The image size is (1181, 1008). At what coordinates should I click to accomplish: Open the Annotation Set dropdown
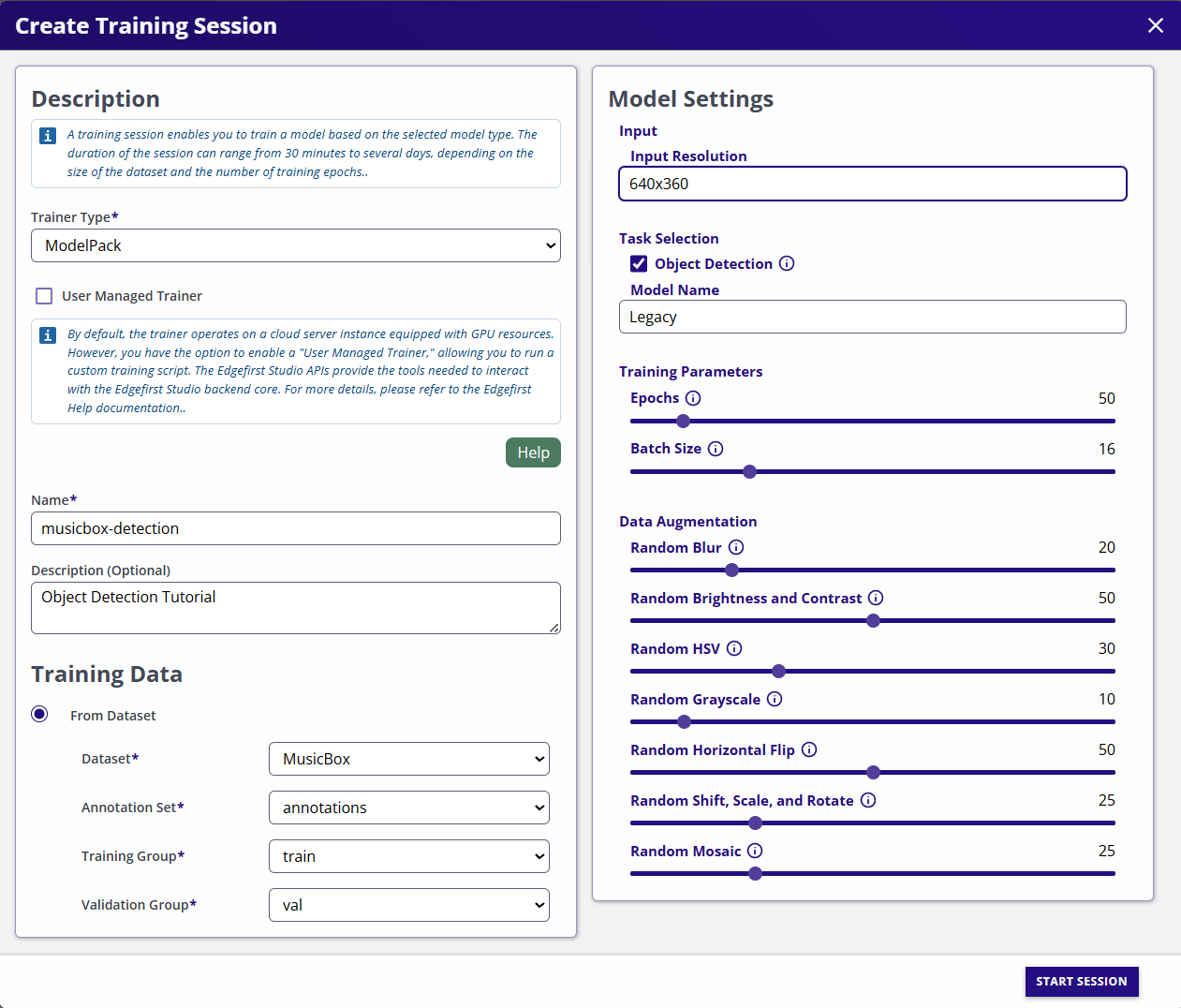pyautogui.click(x=408, y=808)
